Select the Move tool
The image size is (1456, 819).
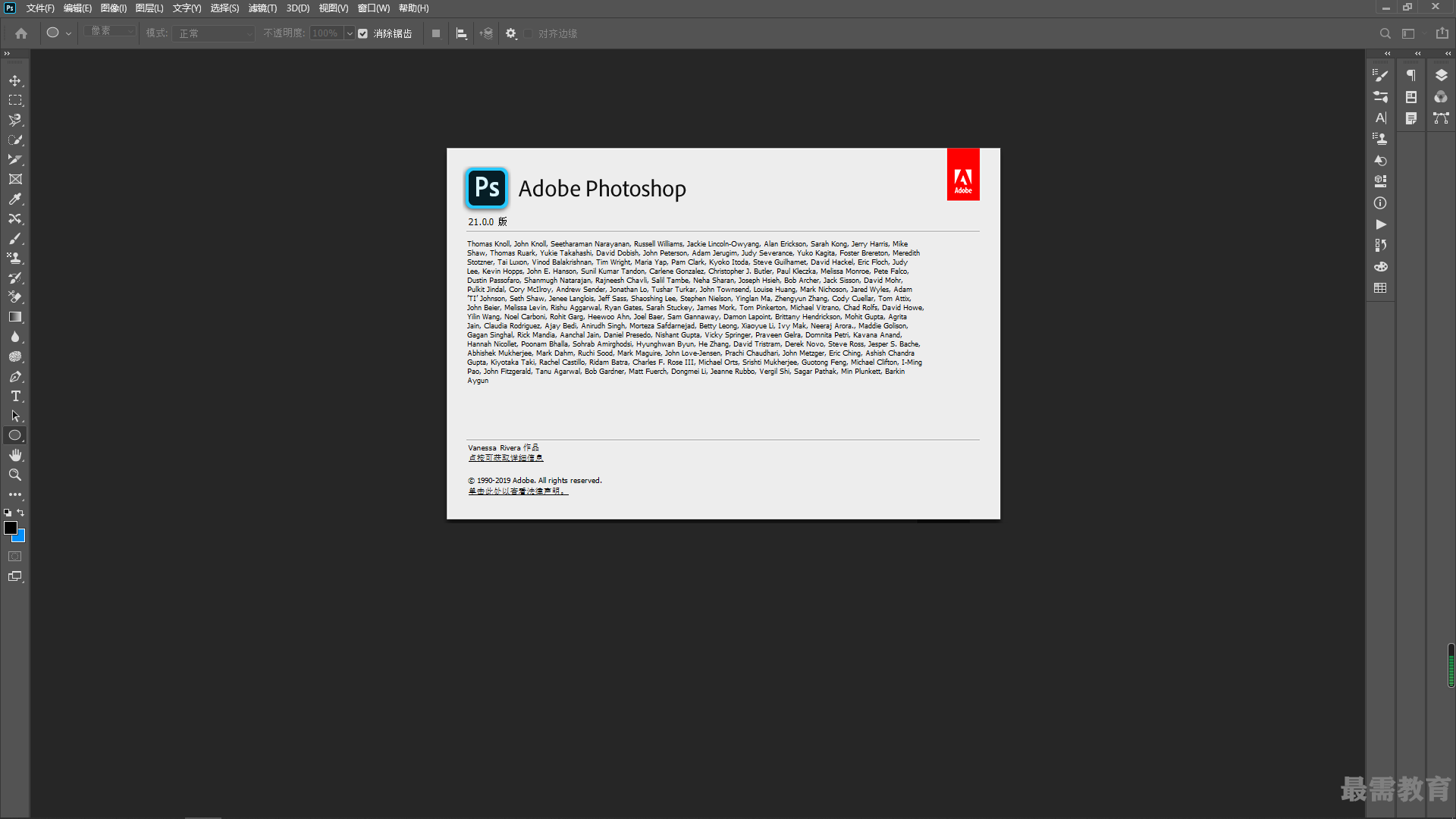click(x=15, y=80)
